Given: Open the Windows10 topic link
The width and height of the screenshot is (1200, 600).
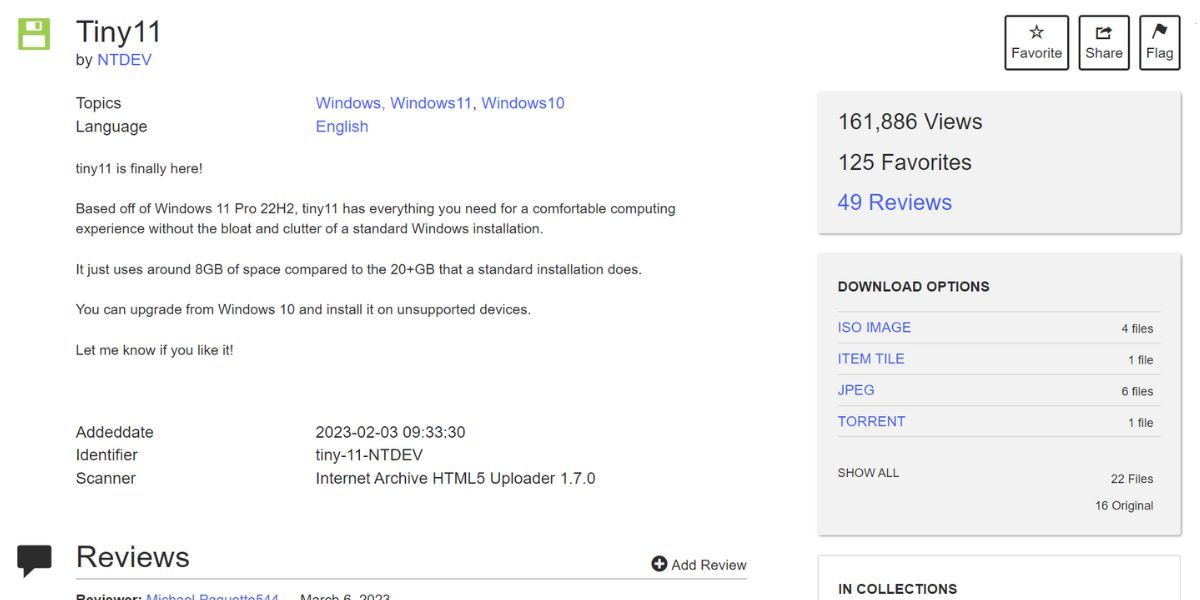Looking at the screenshot, I should tap(523, 103).
